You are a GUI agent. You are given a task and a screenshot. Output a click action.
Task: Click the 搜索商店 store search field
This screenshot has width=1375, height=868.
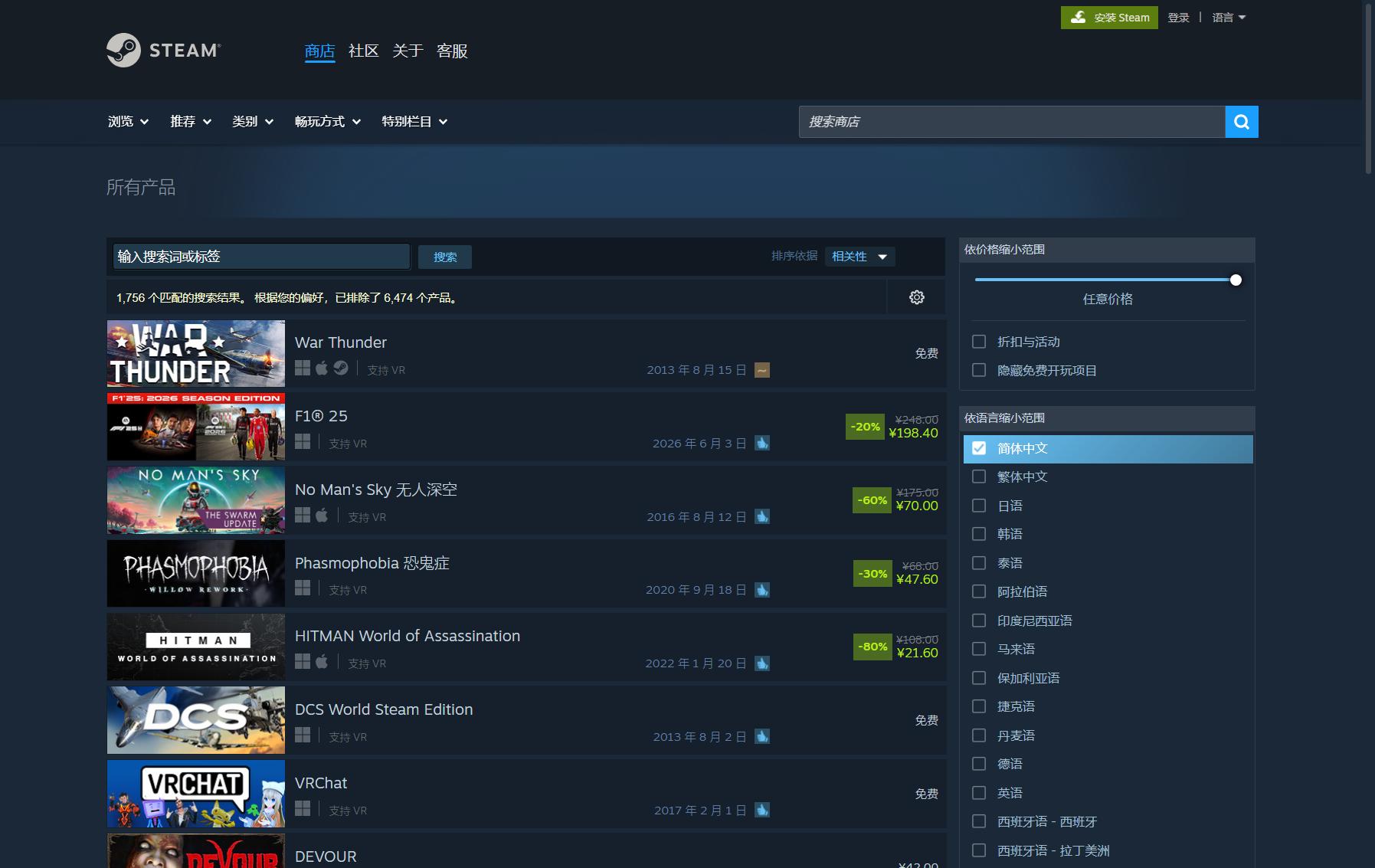(x=1012, y=122)
